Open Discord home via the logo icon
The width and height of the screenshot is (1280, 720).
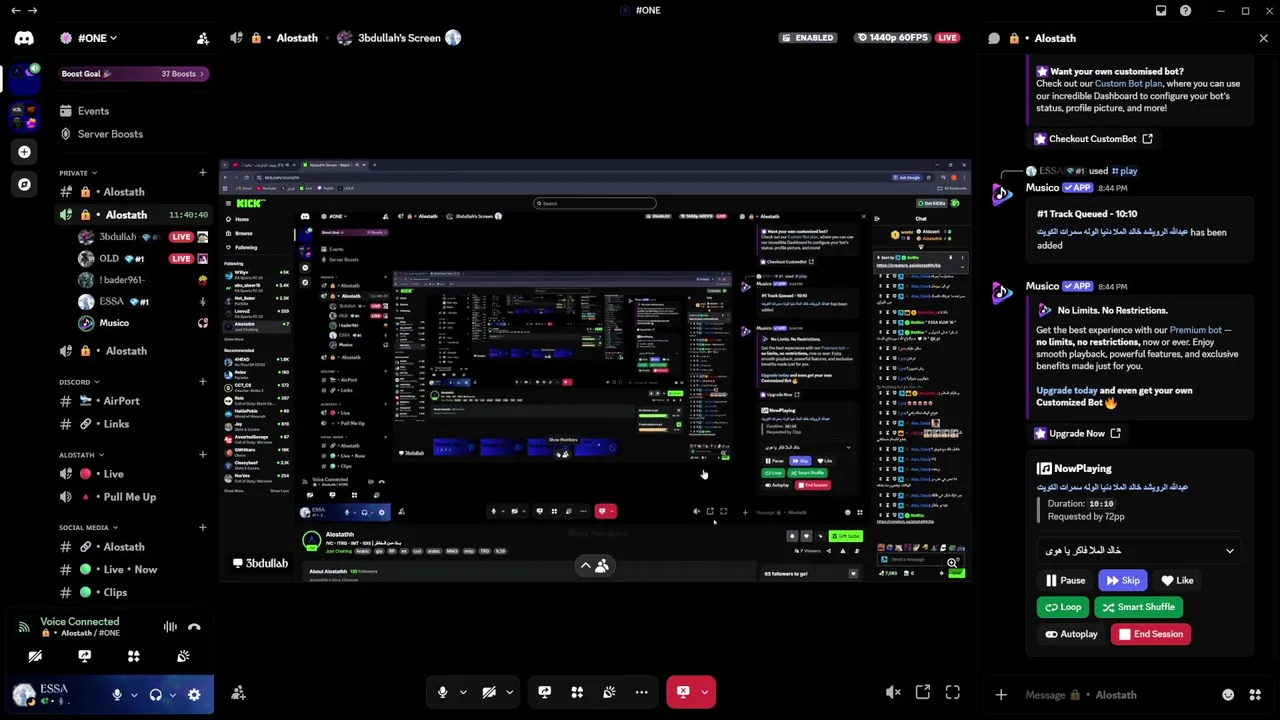coord(24,38)
